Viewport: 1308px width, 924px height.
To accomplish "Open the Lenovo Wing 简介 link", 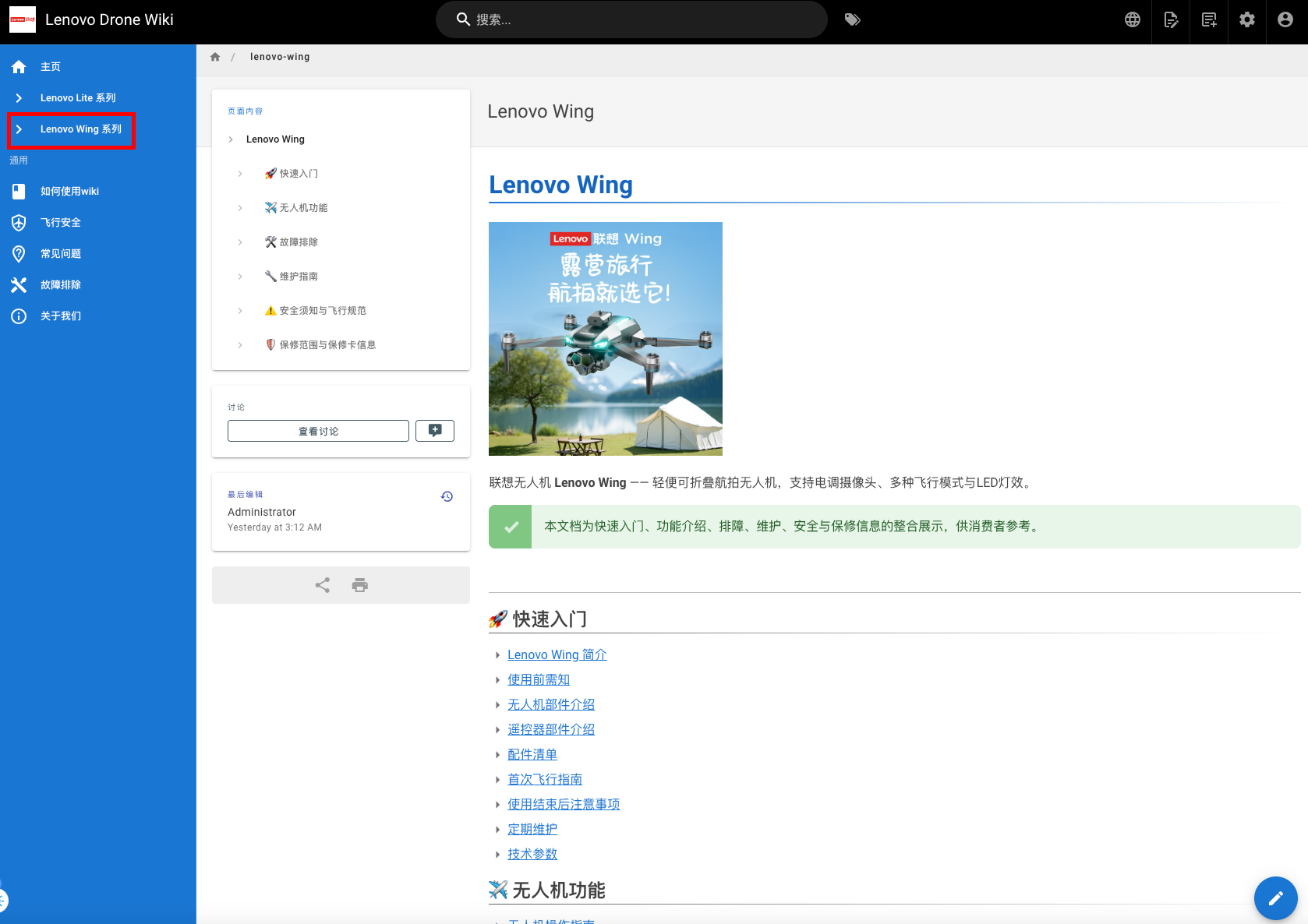I will click(557, 655).
